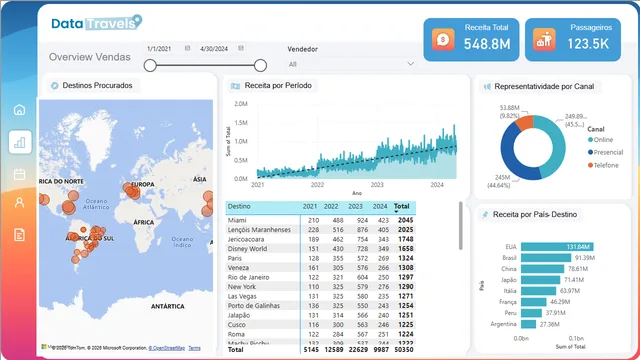The height and width of the screenshot is (360, 640).
Task: Click the Peru bar in country chart
Action: coord(531,313)
